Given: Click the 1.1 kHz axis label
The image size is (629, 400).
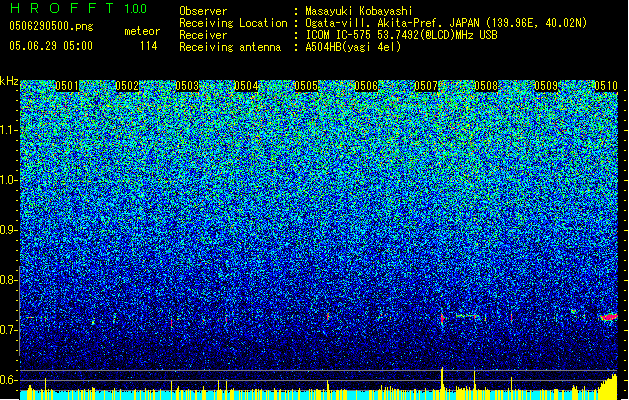Looking at the screenshot, I should coord(7,130).
